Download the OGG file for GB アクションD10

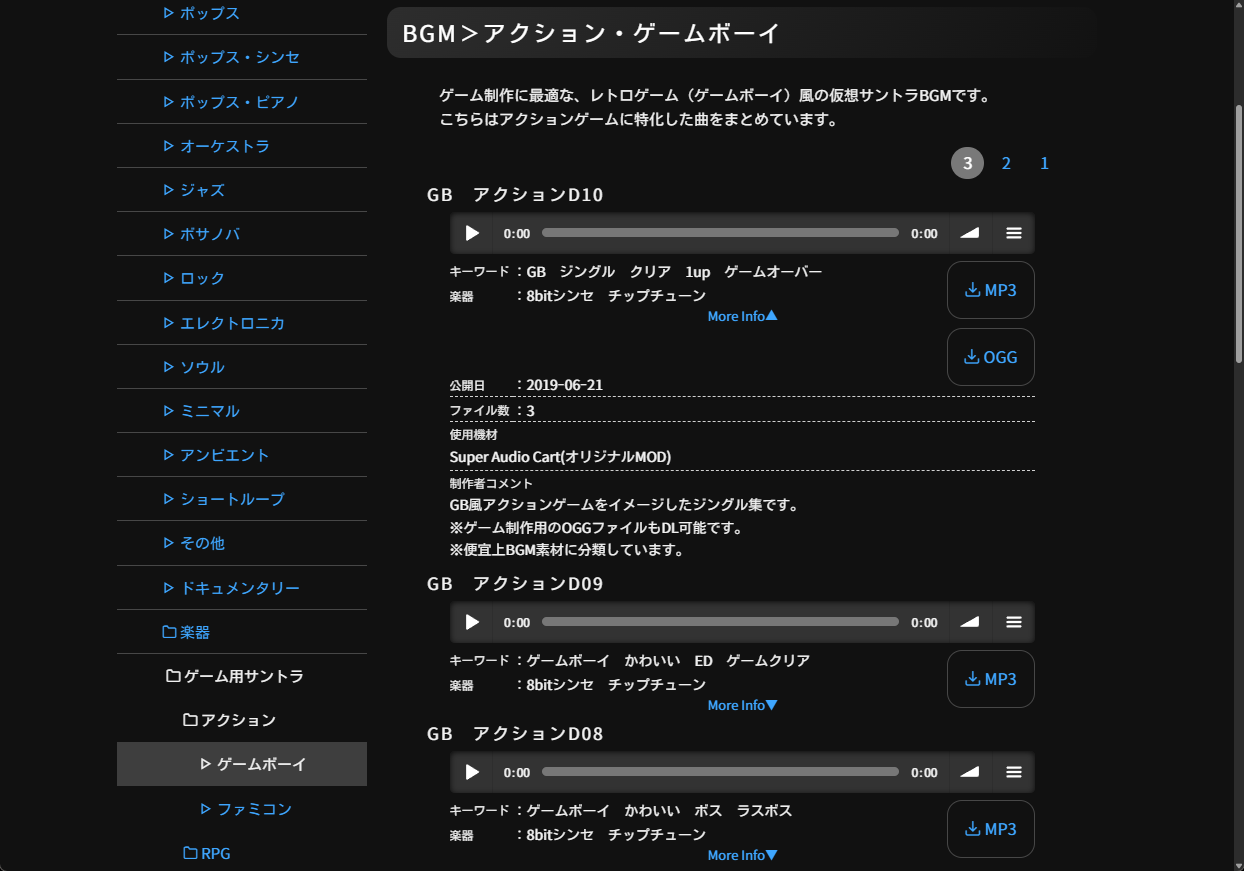(990, 356)
